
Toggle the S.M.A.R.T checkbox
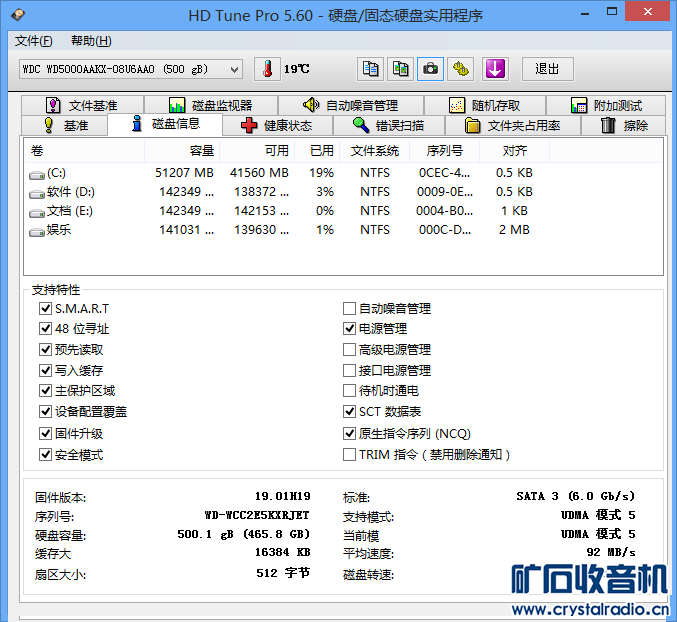tap(45, 308)
